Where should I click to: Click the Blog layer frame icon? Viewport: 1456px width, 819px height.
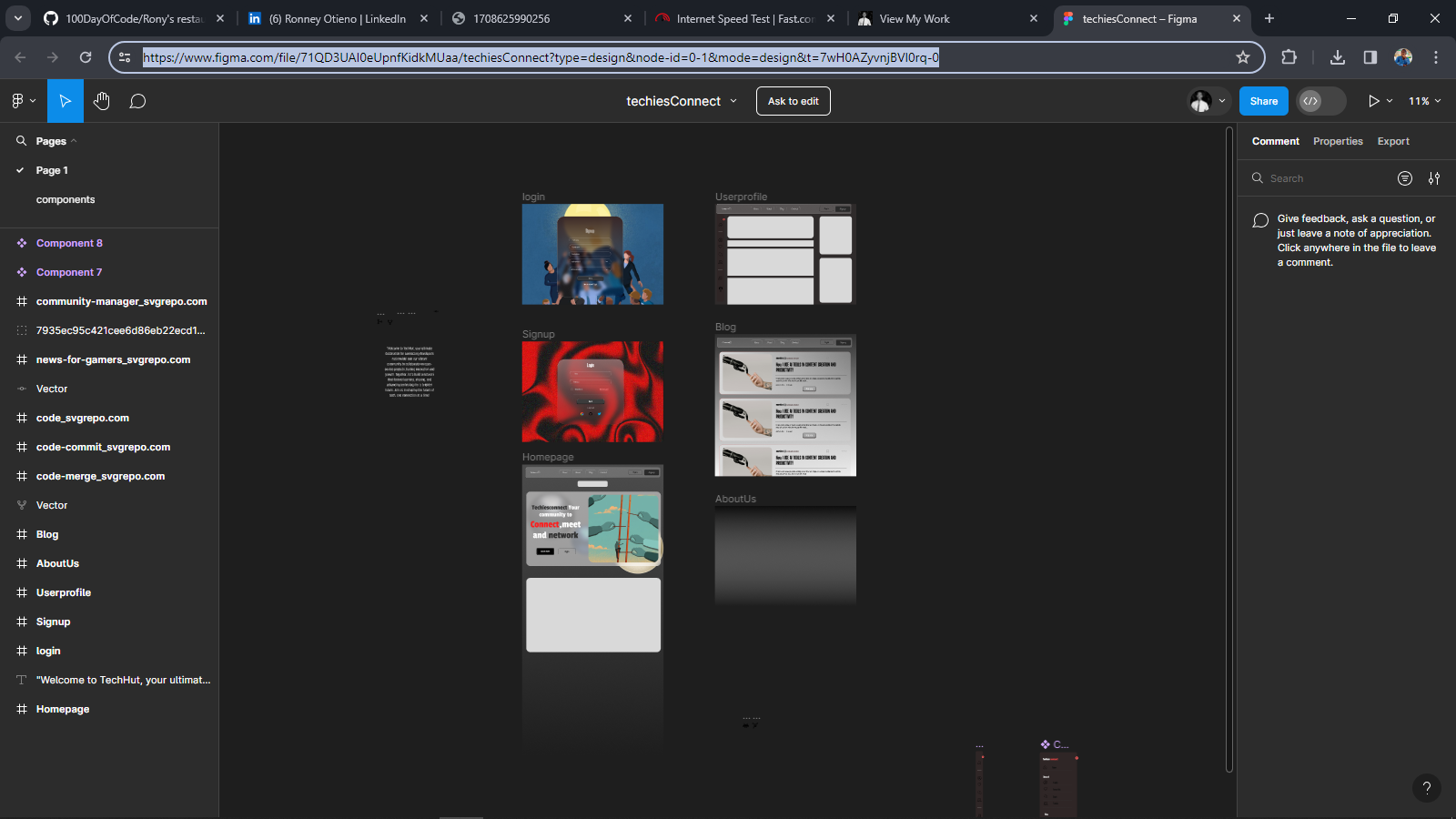[x=22, y=534]
